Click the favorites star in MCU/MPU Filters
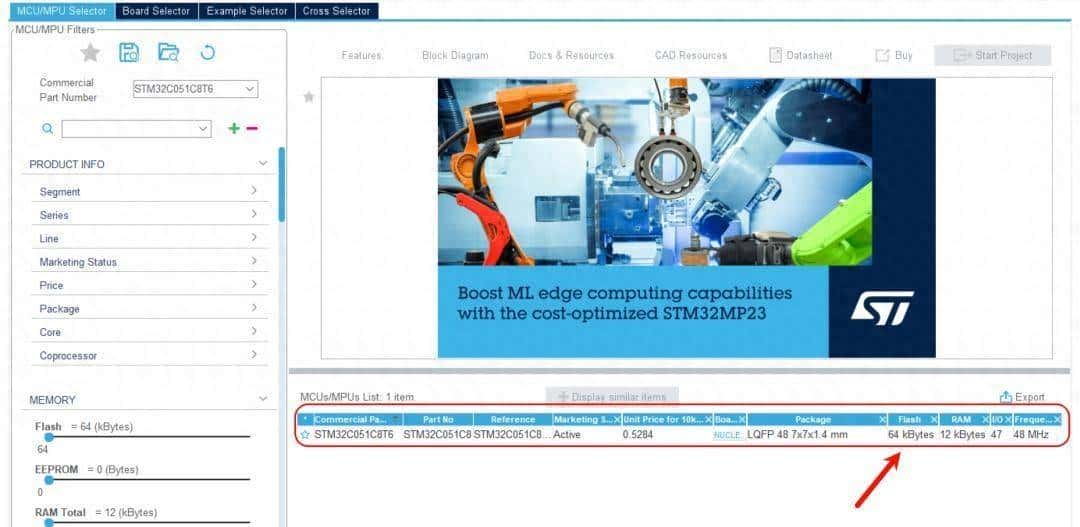Screen dimensions: 1080x527 pos(90,53)
